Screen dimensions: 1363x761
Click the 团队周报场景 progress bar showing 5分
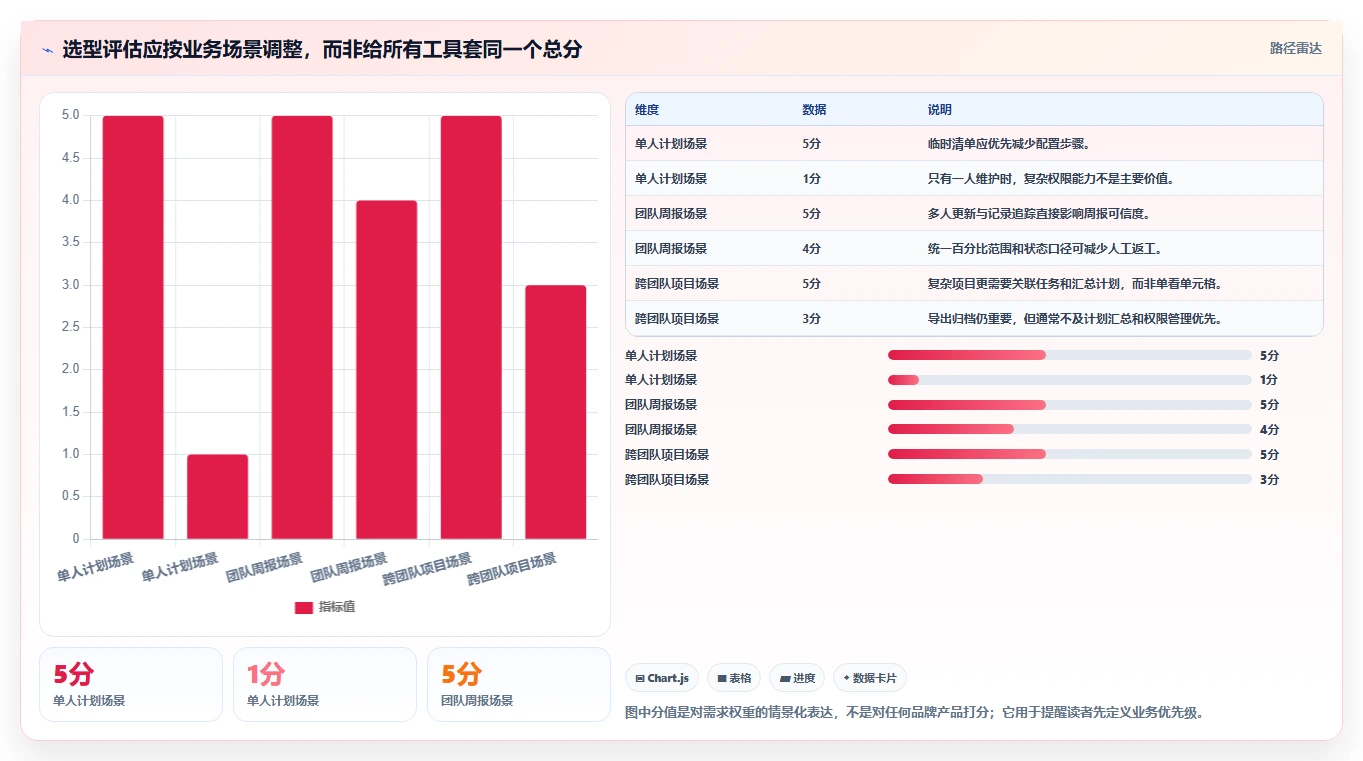tap(1070, 405)
